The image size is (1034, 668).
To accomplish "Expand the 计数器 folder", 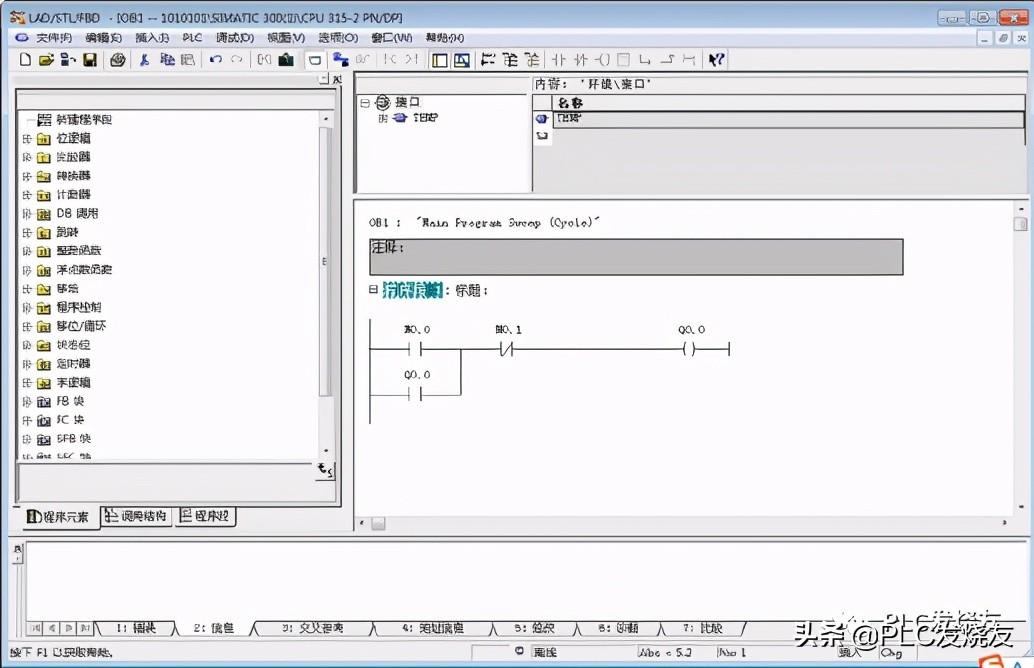I will (x=27, y=195).
